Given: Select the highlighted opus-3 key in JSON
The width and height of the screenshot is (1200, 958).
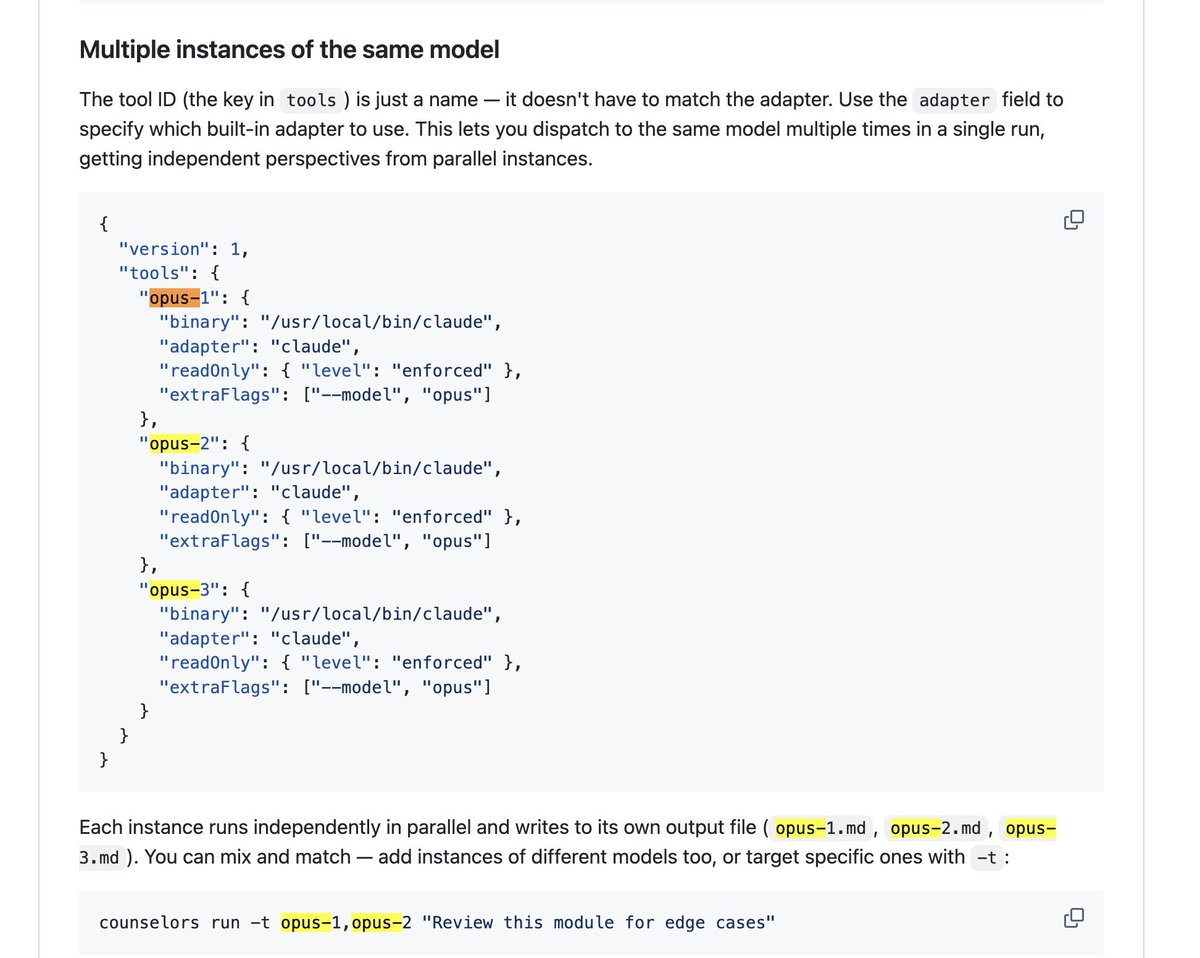Looking at the screenshot, I should pos(176,589).
